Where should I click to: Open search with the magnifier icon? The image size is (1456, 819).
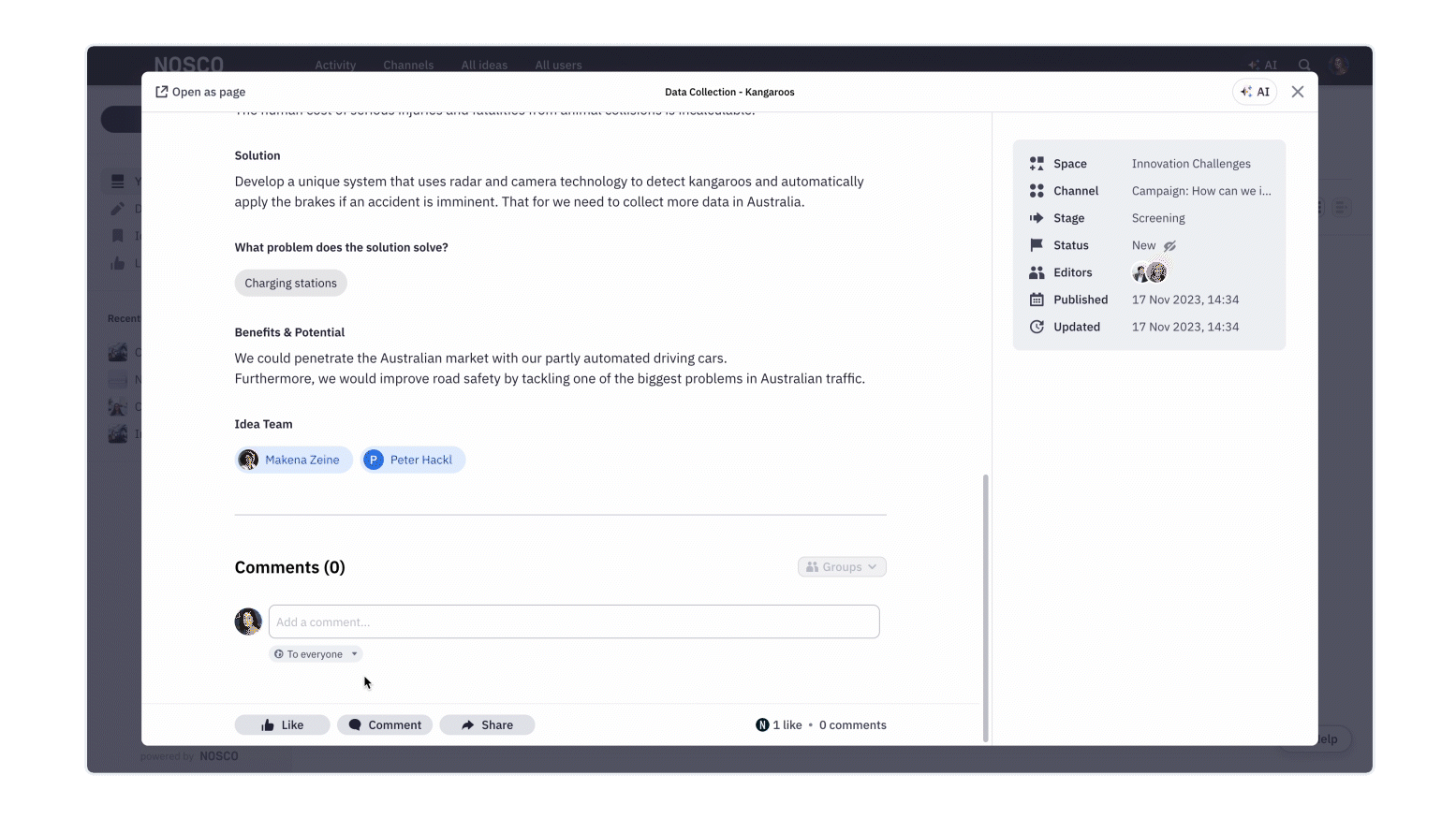tap(1304, 65)
